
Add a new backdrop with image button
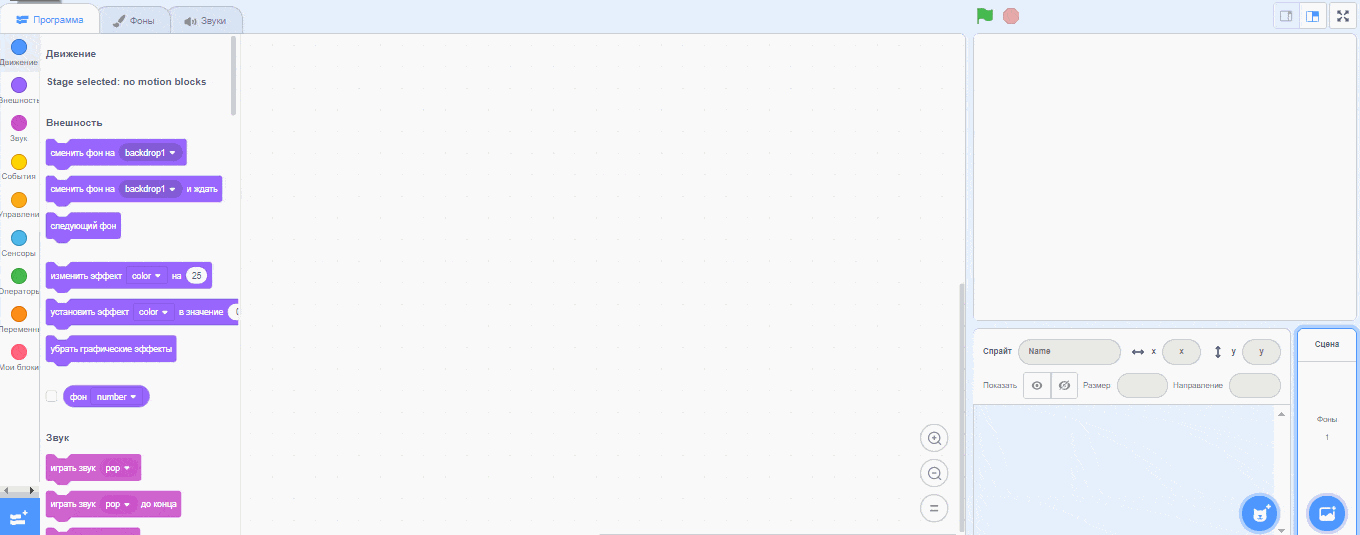click(x=1327, y=514)
